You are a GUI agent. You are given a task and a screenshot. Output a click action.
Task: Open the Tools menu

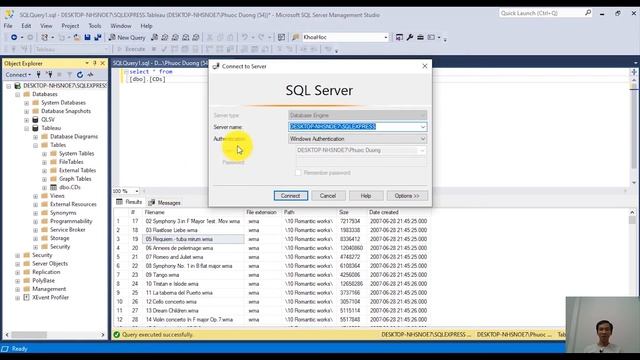(x=95, y=26)
